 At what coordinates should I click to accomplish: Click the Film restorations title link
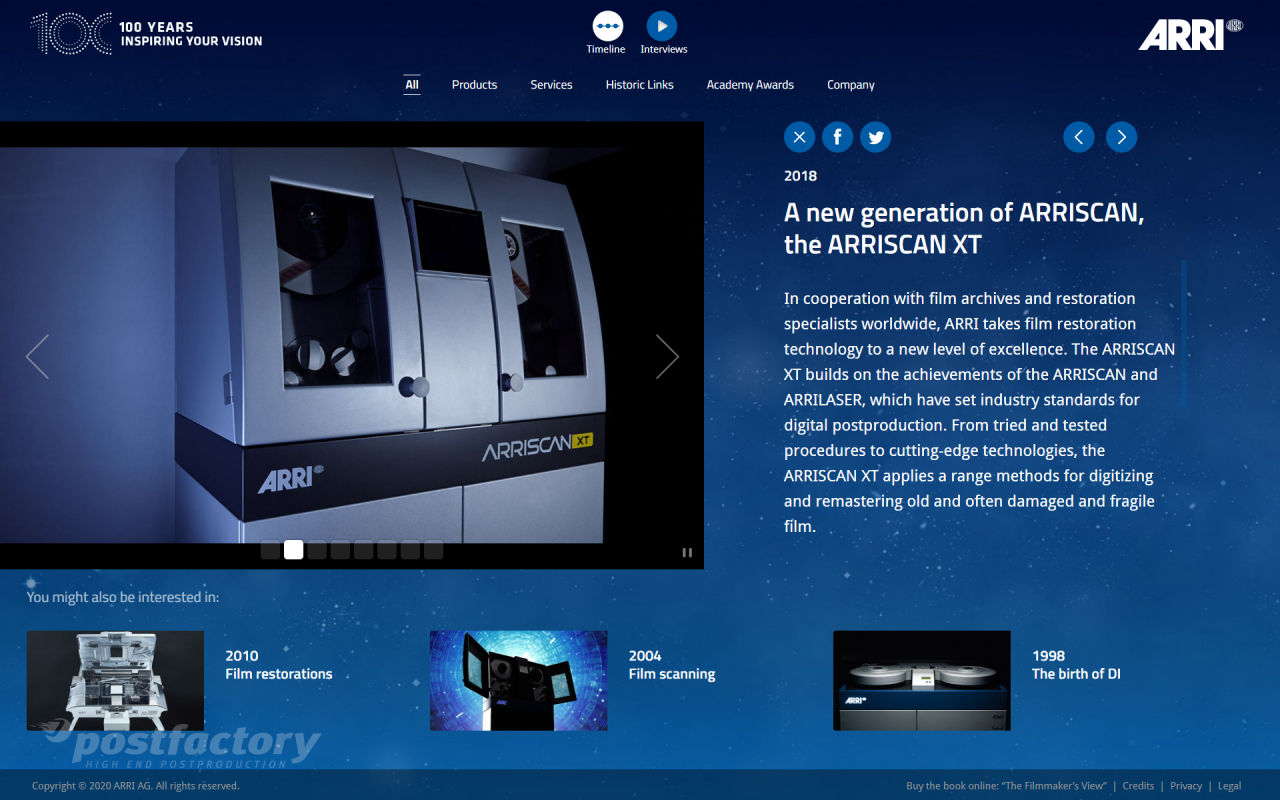[279, 674]
